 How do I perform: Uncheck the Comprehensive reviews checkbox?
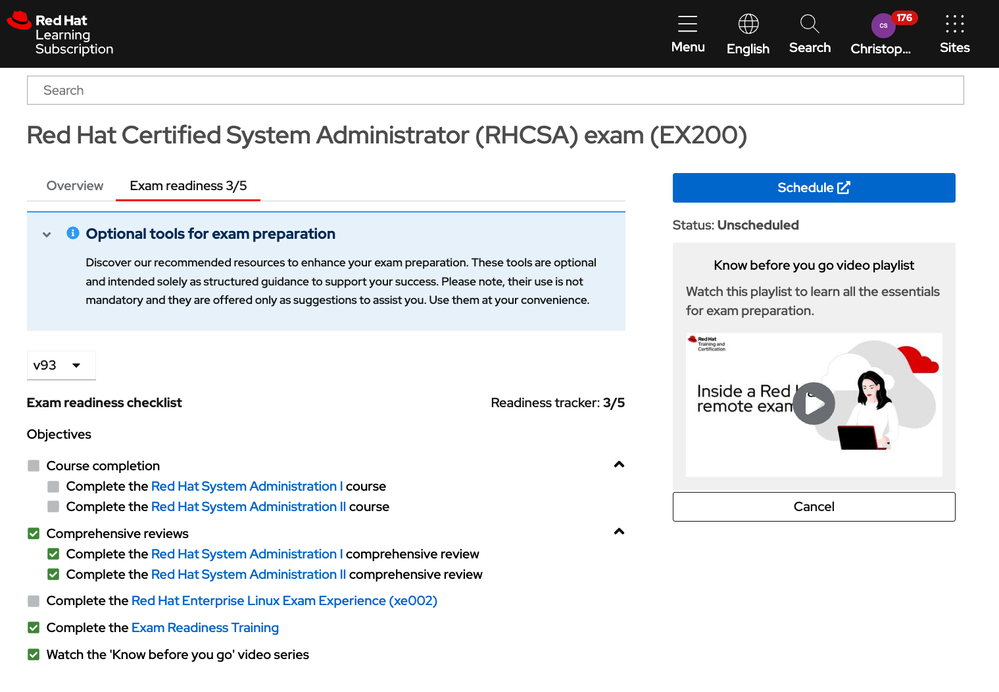[33, 533]
